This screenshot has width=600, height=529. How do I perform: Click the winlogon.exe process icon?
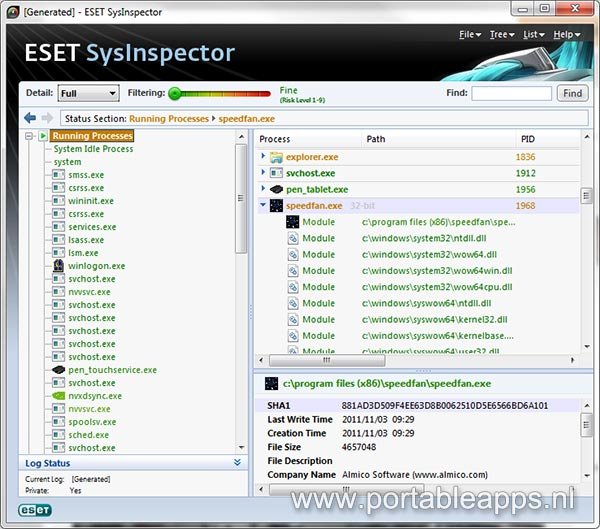tap(59, 266)
